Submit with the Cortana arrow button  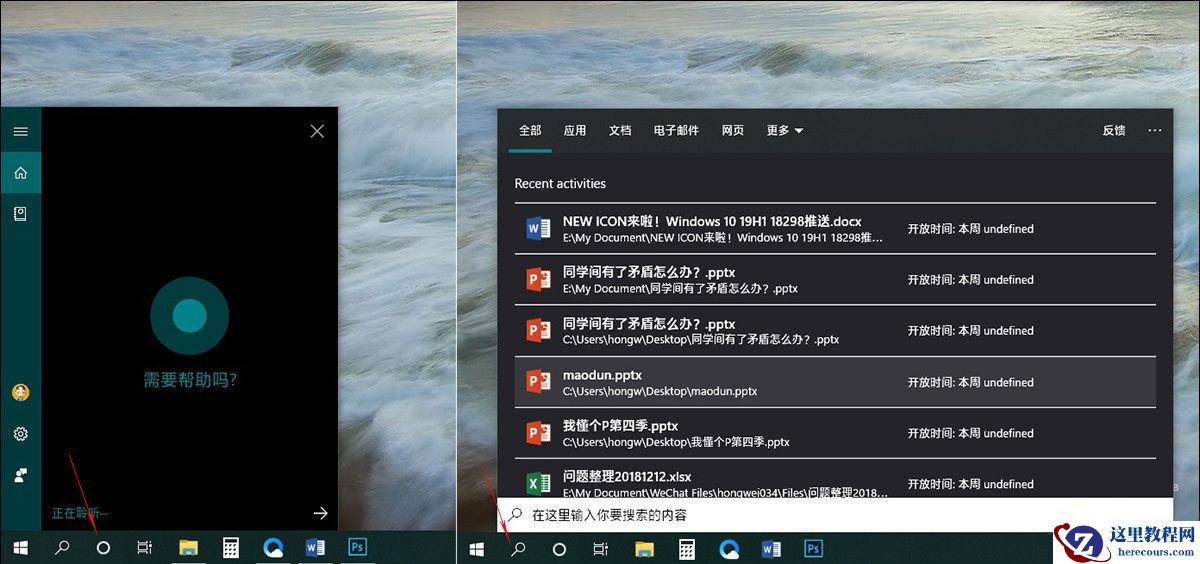coord(320,513)
